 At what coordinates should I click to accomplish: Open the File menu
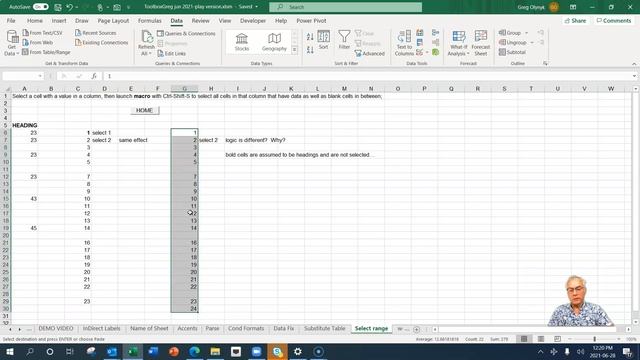coord(11,20)
